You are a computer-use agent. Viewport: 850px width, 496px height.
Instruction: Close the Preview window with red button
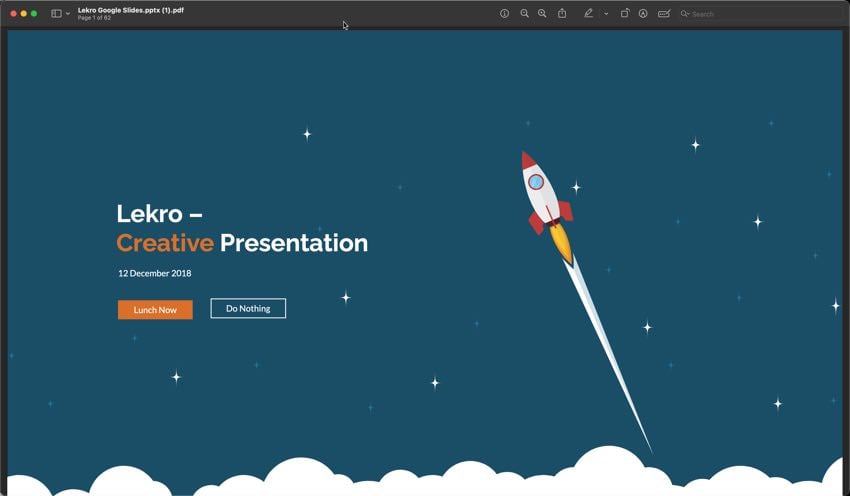click(13, 14)
